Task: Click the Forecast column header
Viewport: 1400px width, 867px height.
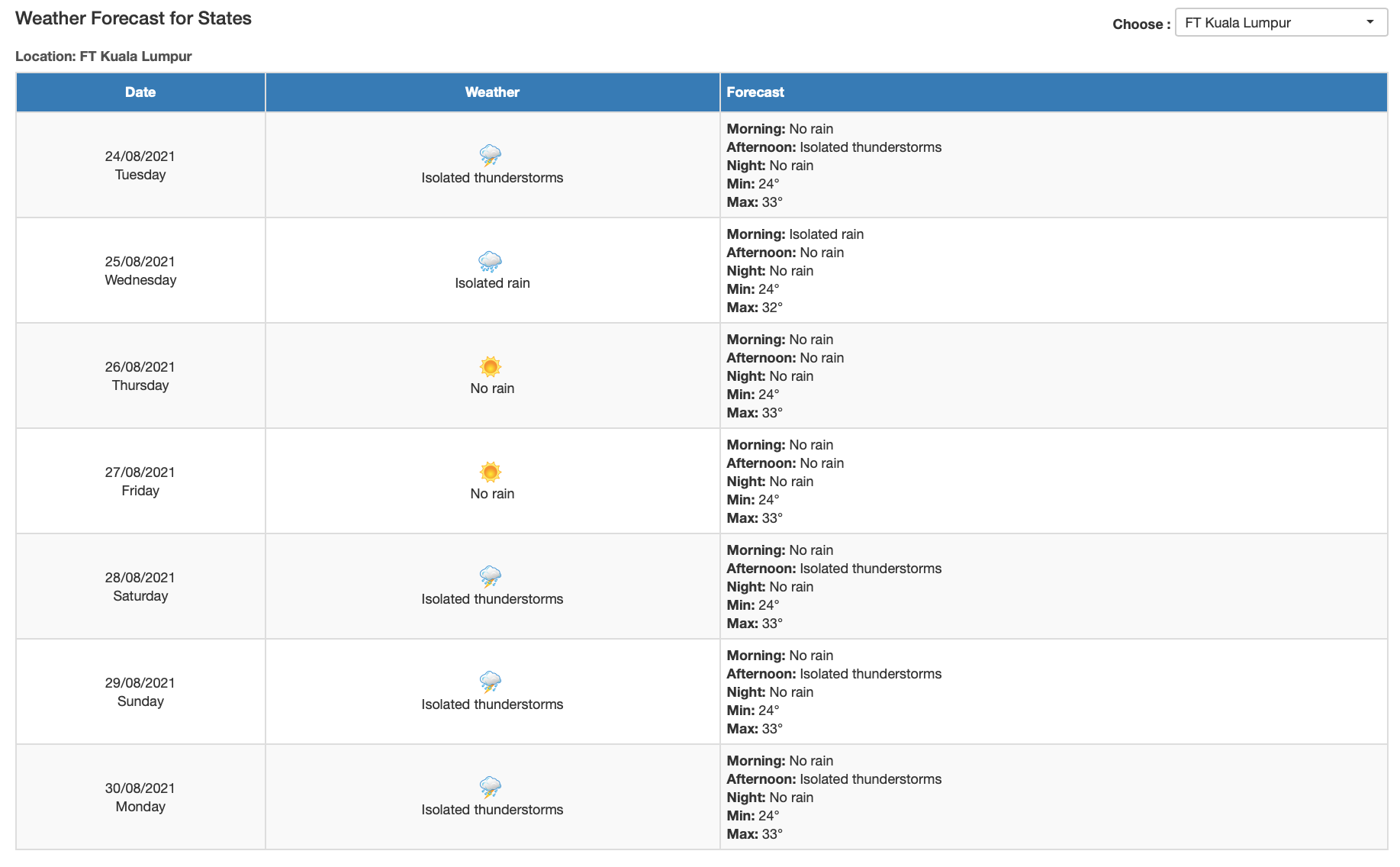Action: click(x=1054, y=92)
